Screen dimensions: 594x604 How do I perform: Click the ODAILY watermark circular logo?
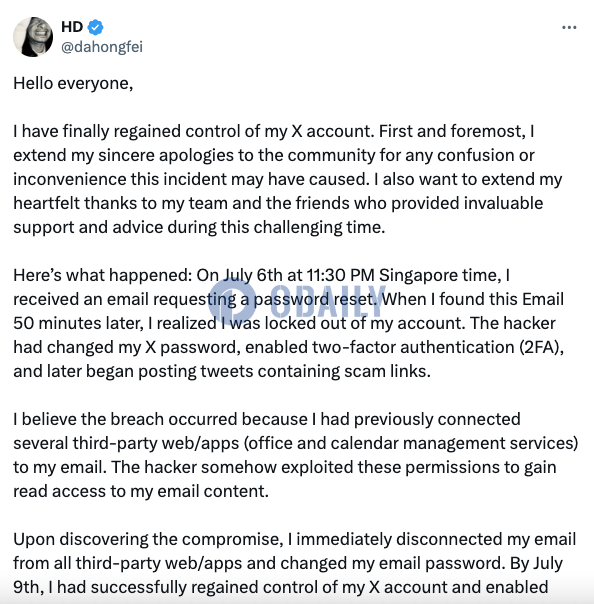232,301
